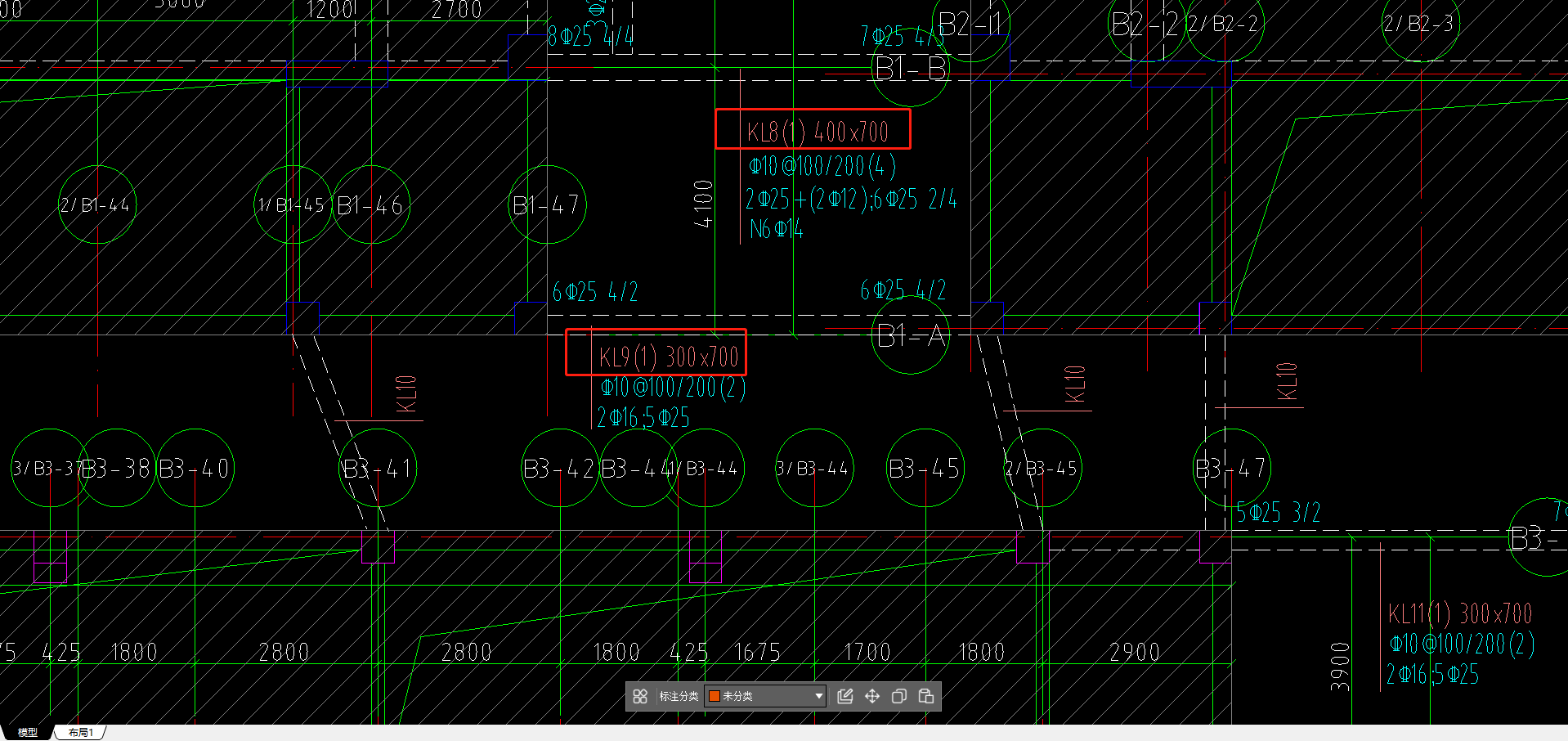Click the 1/B3-44 axis bubble

[x=706, y=468]
